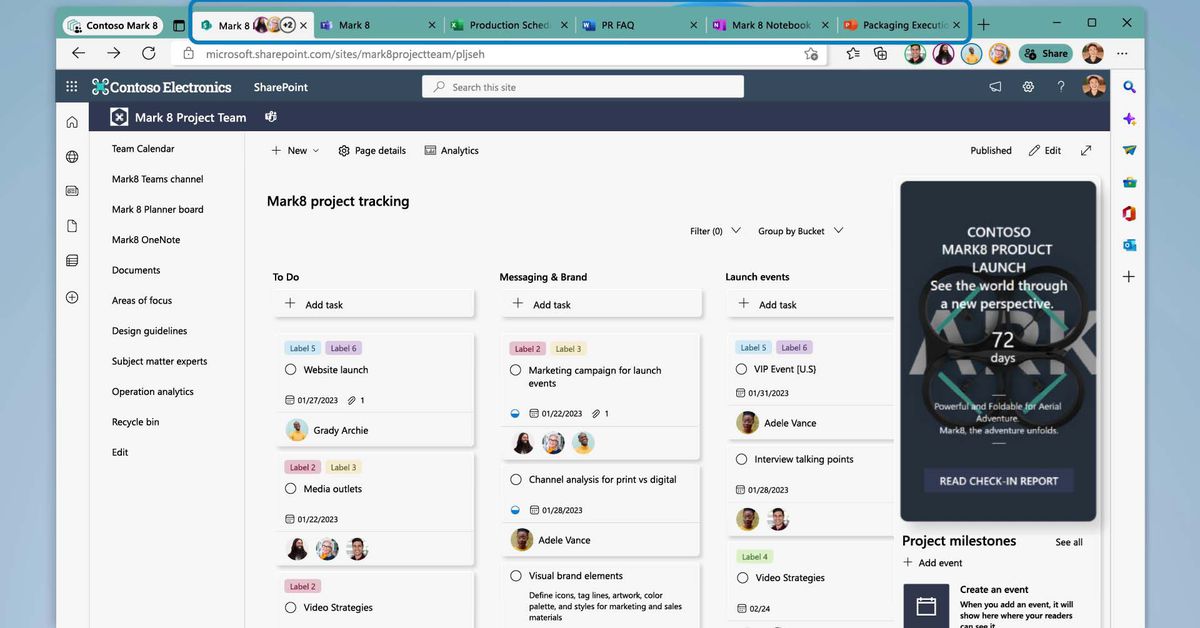Open the SharePoint settings gear
This screenshot has width=1200, height=628.
pyautogui.click(x=1028, y=87)
